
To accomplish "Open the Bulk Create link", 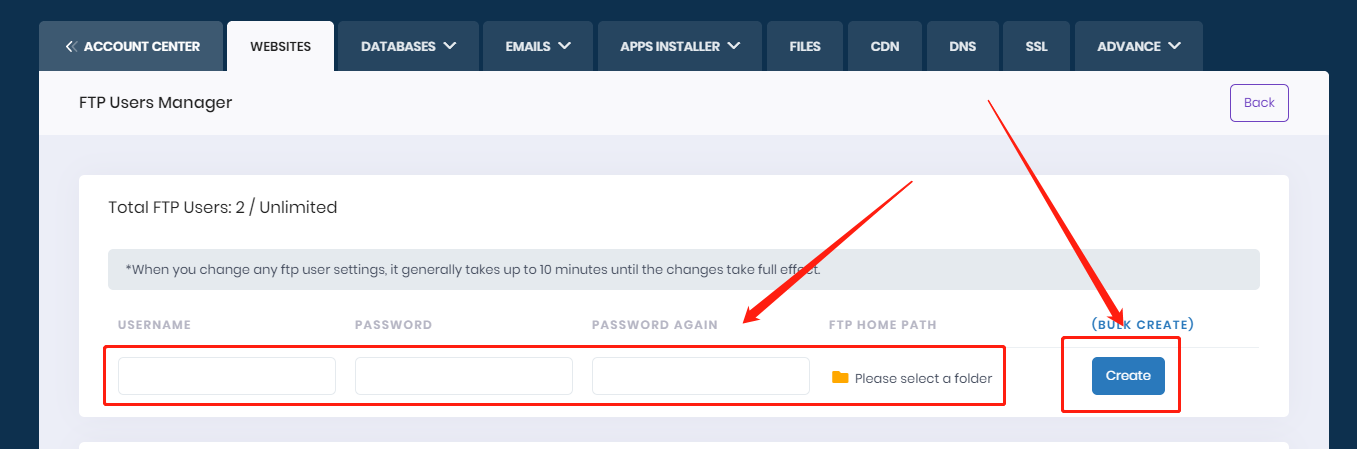I will point(1142,325).
